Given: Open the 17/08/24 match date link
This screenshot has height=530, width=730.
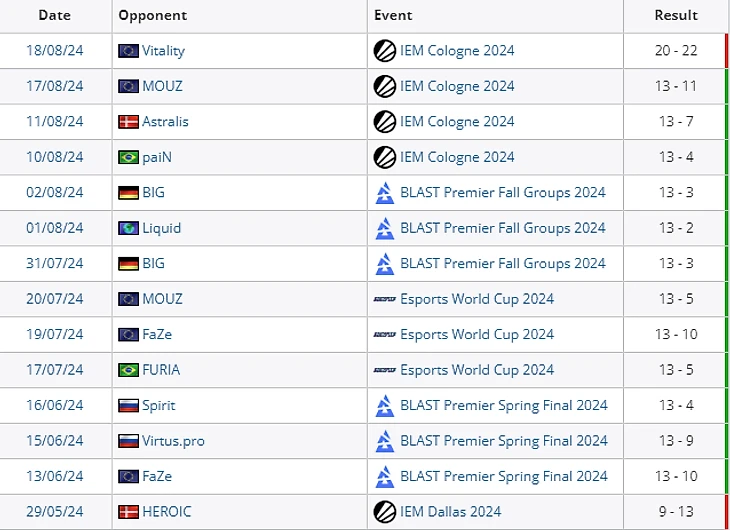Looking at the screenshot, I should coord(54,86).
